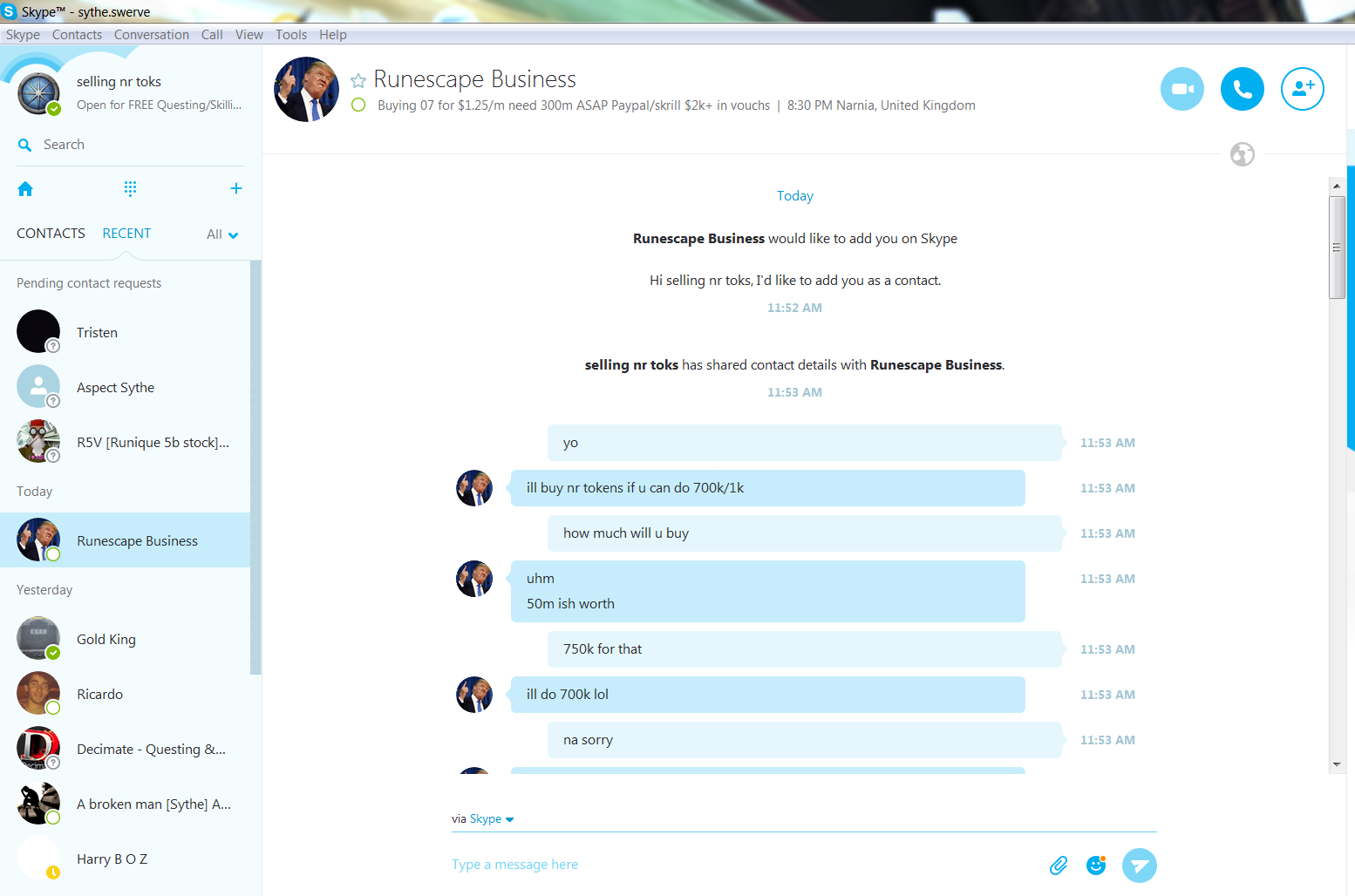This screenshot has height=896, width=1355.
Task: Click the Search contacts field
Action: tap(131, 145)
